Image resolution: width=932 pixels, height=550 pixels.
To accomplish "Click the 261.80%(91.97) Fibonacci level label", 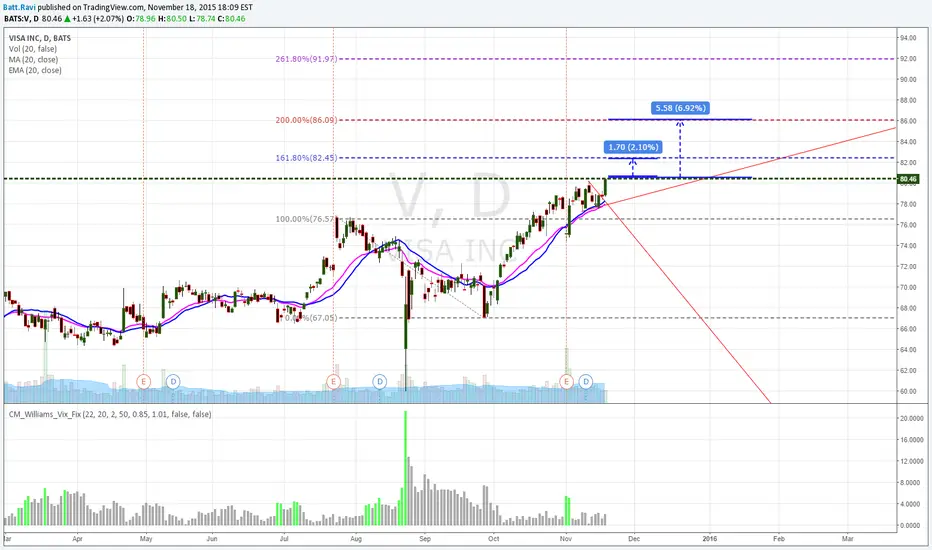I will tap(306, 59).
